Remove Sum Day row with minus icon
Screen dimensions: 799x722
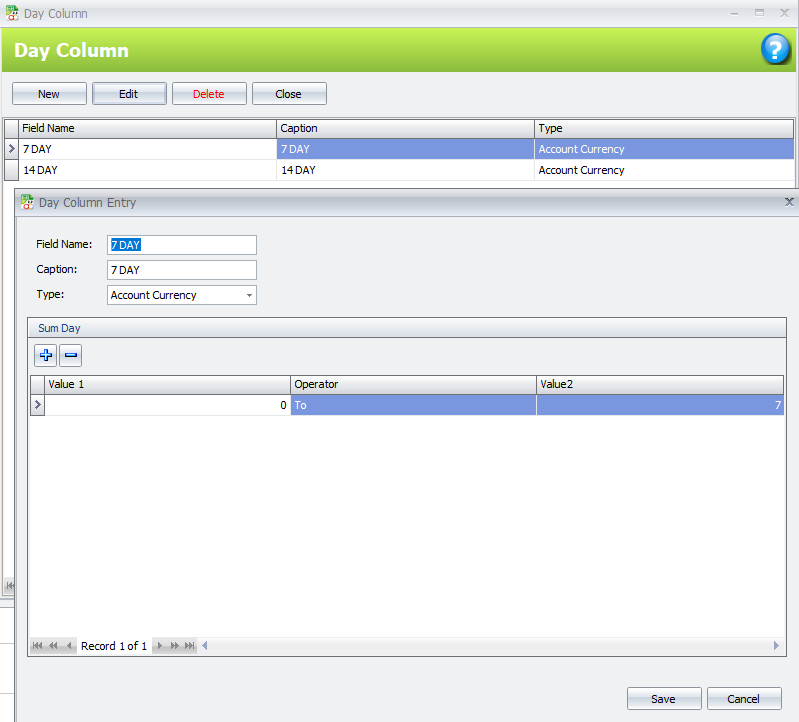pos(71,355)
